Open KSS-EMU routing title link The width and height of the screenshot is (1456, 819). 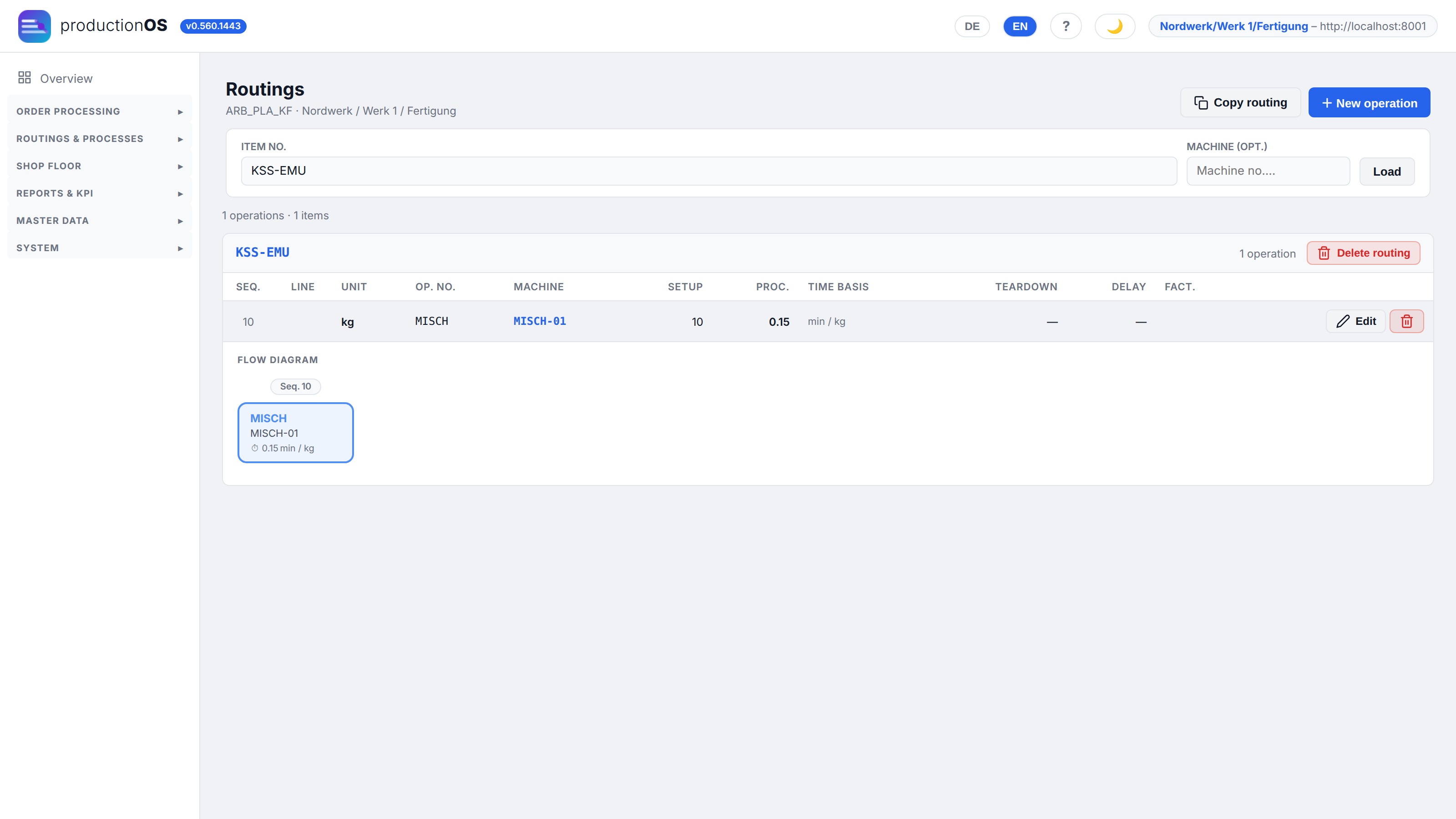(x=262, y=252)
